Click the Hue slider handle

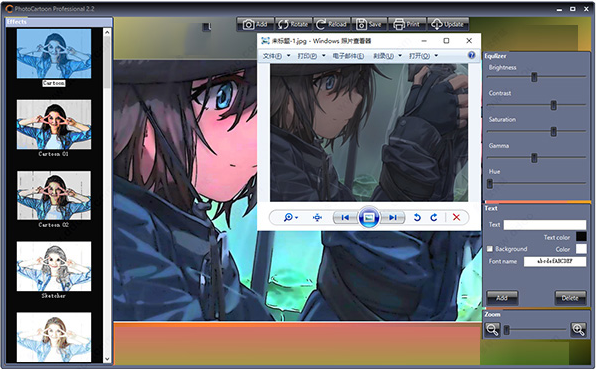click(490, 184)
